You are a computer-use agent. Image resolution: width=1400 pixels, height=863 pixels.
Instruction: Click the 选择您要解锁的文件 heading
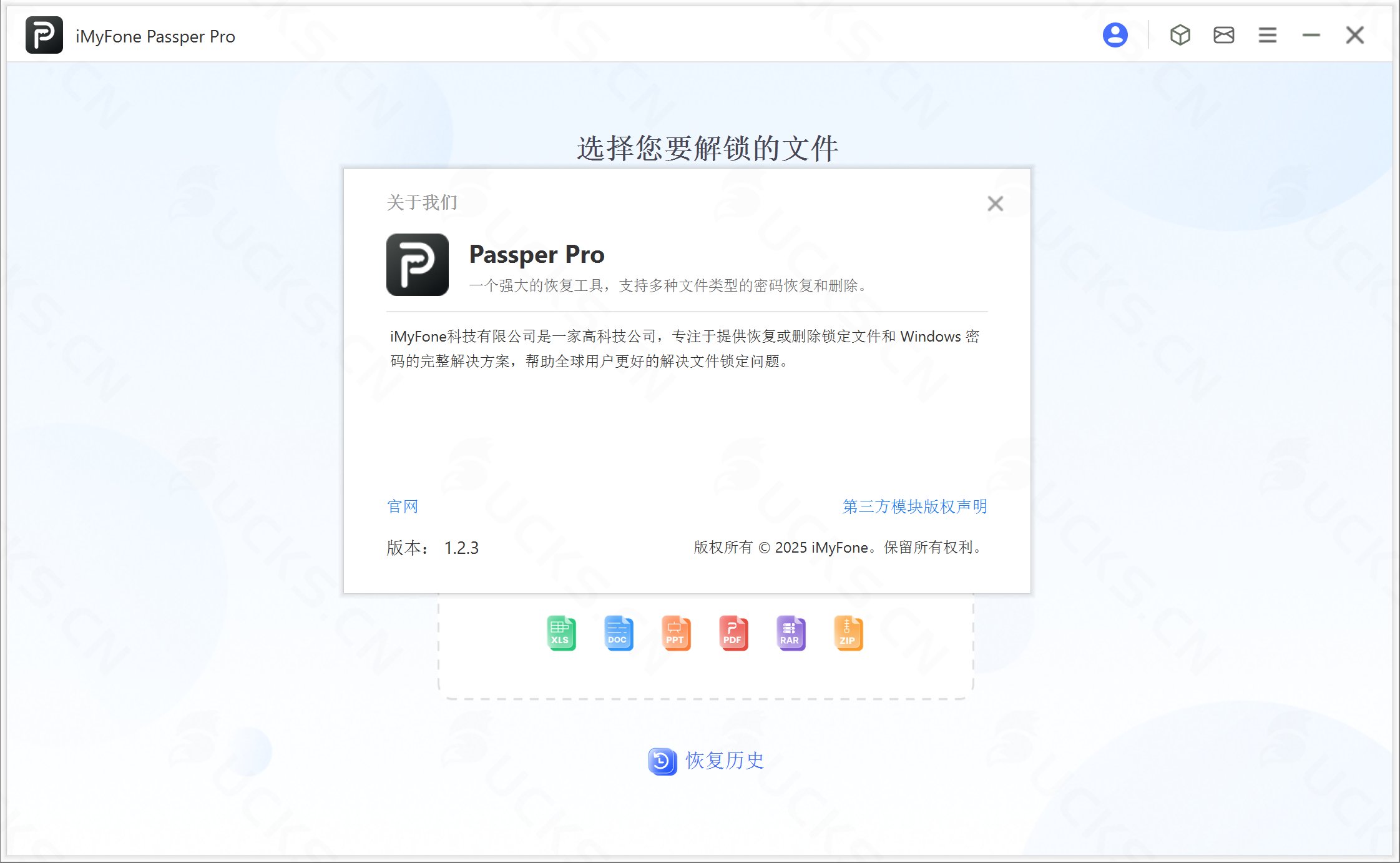708,149
